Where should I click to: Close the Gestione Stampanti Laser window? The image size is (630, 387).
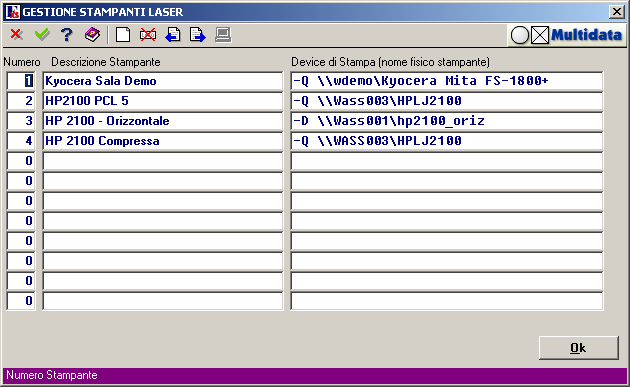tap(617, 12)
